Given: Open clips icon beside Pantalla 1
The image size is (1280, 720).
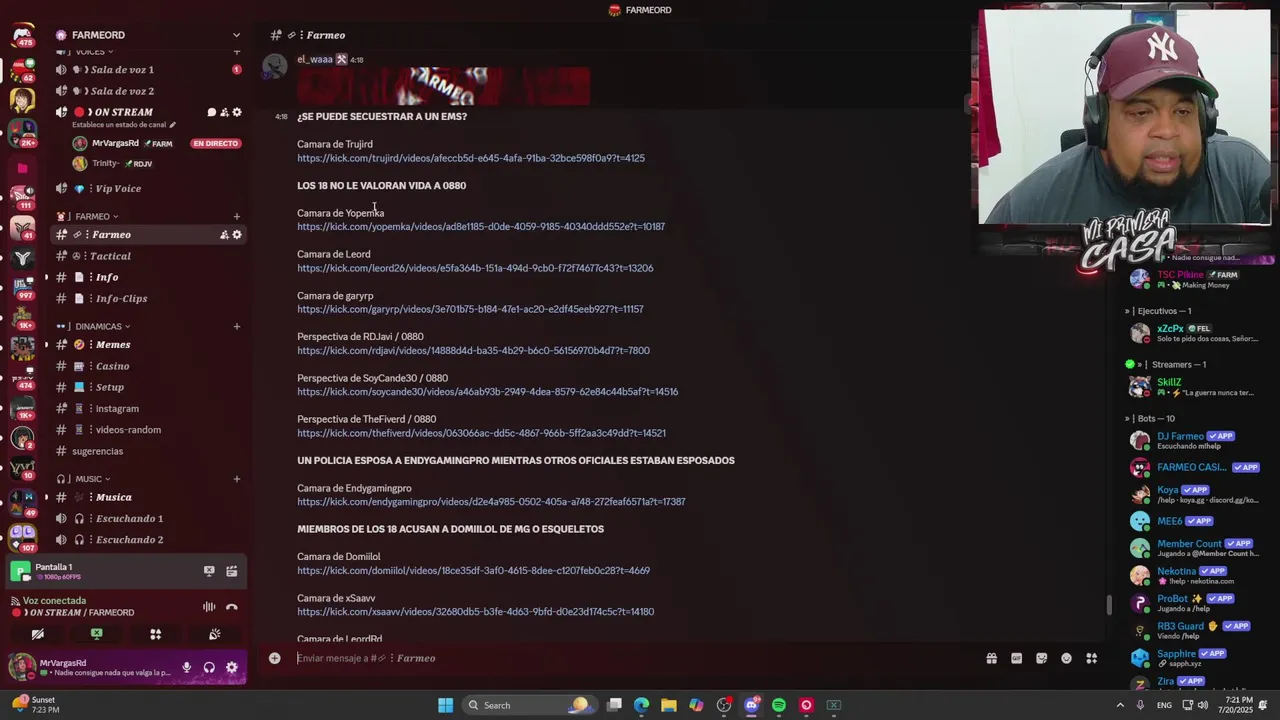Looking at the screenshot, I should 231,571.
